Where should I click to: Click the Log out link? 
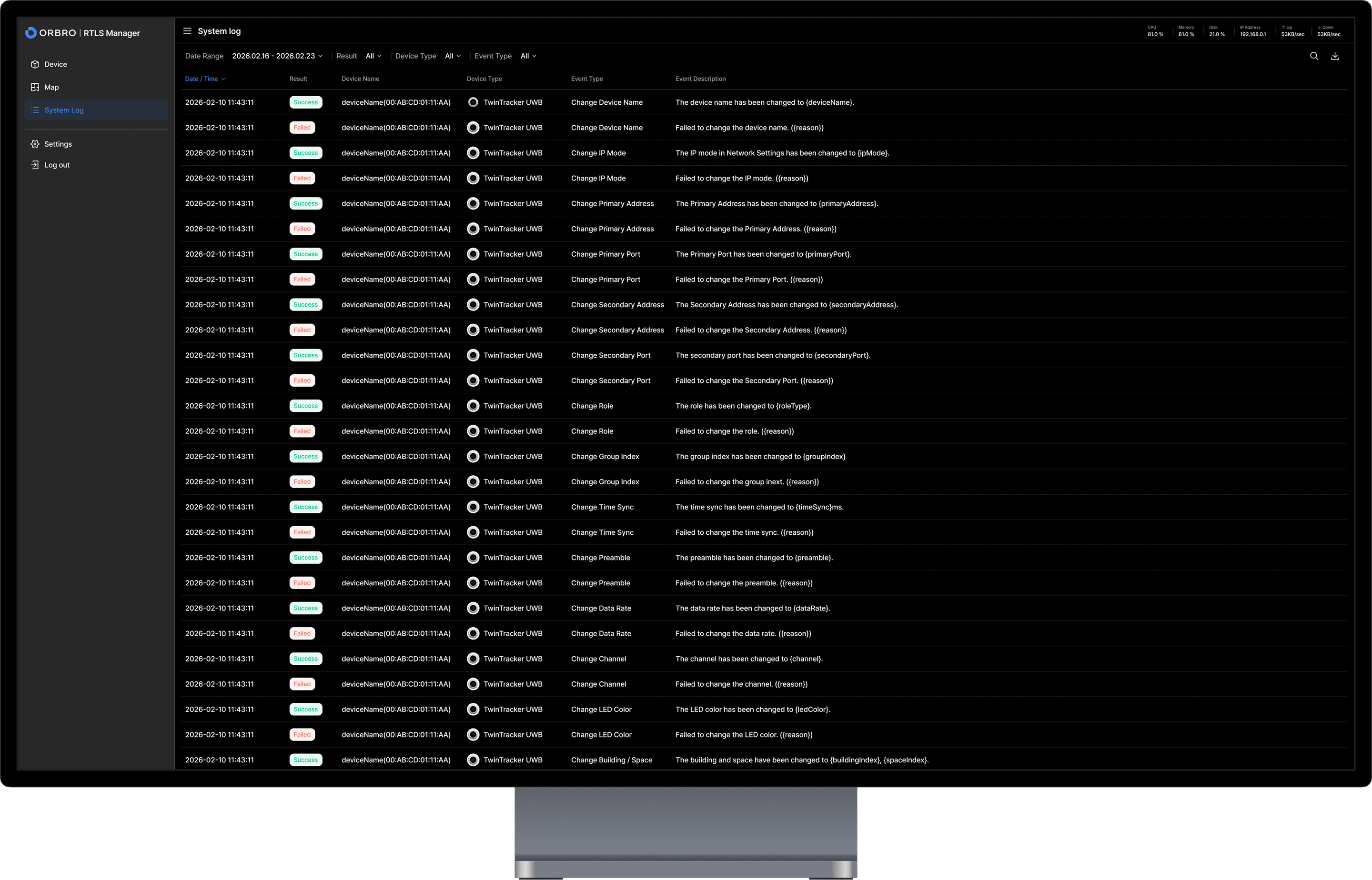coord(57,165)
